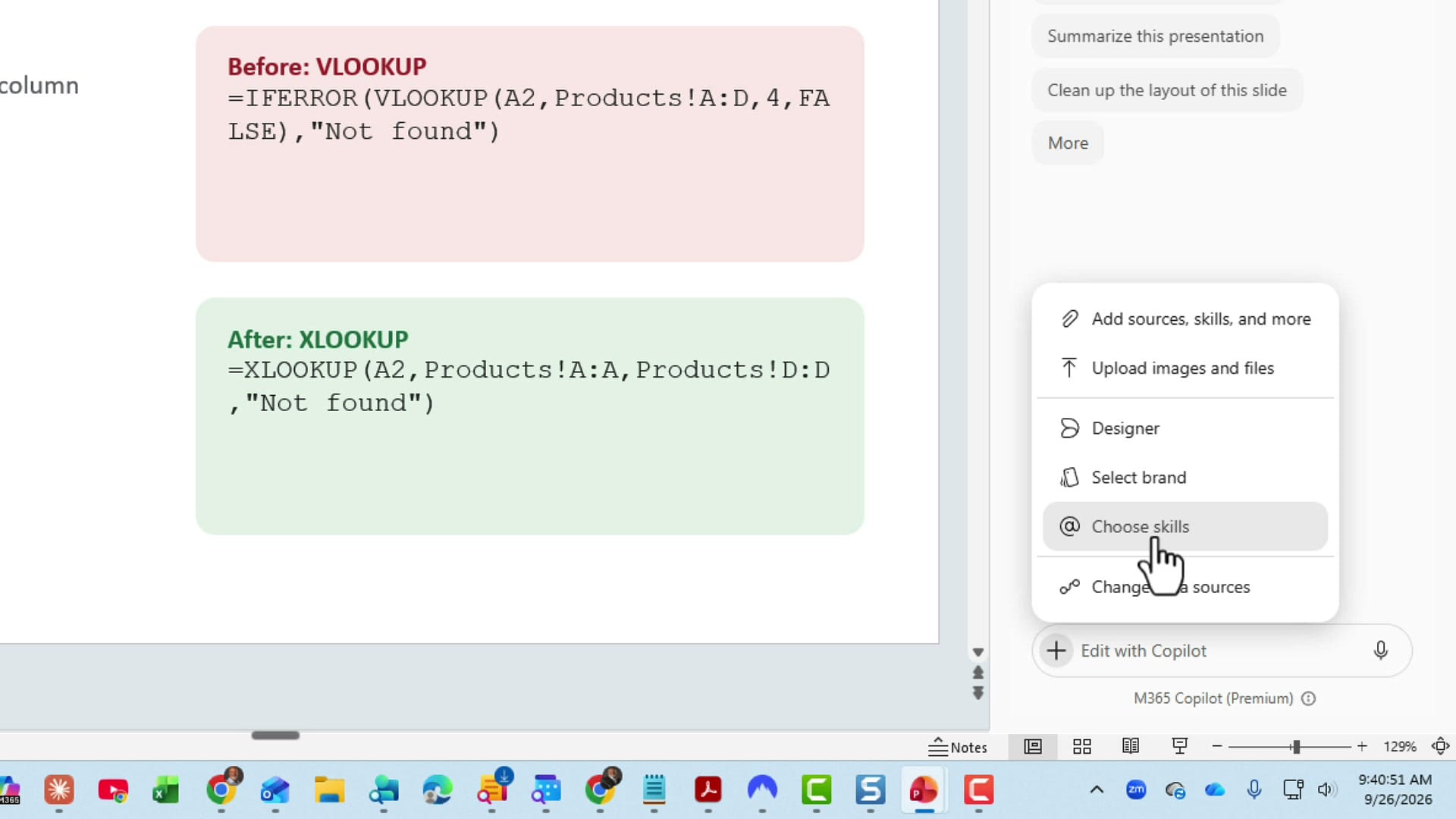The height and width of the screenshot is (819, 1456).
Task: Open Outlook from the taskbar
Action: pyautogui.click(x=275, y=790)
